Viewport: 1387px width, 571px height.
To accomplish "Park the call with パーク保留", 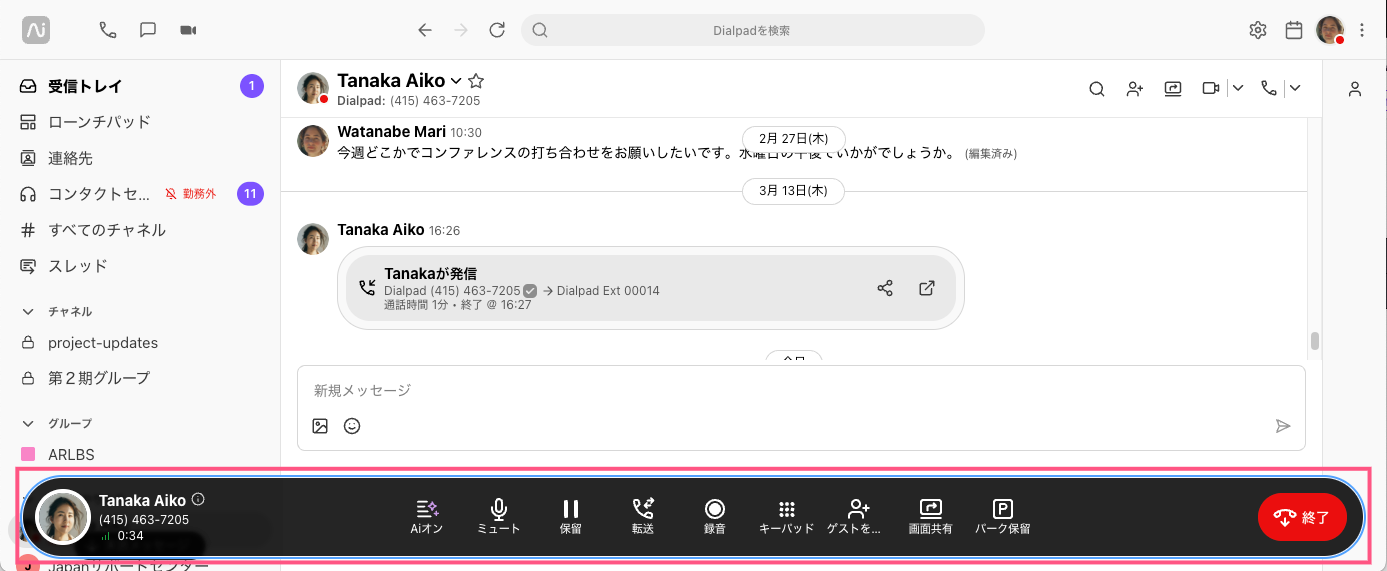I will coord(1003,517).
